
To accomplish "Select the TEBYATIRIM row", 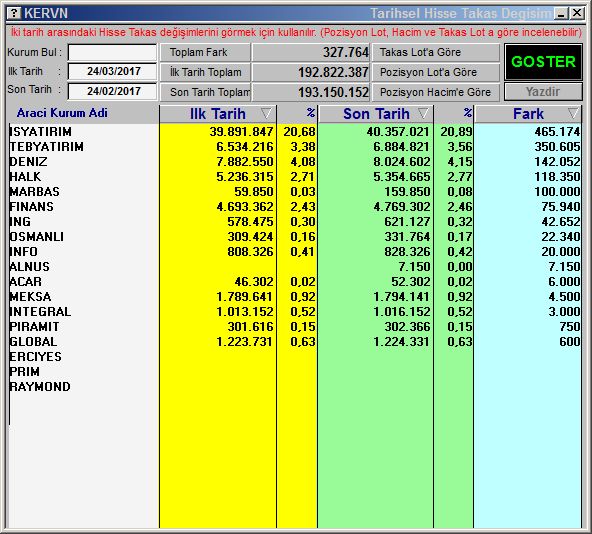I will pos(294,147).
